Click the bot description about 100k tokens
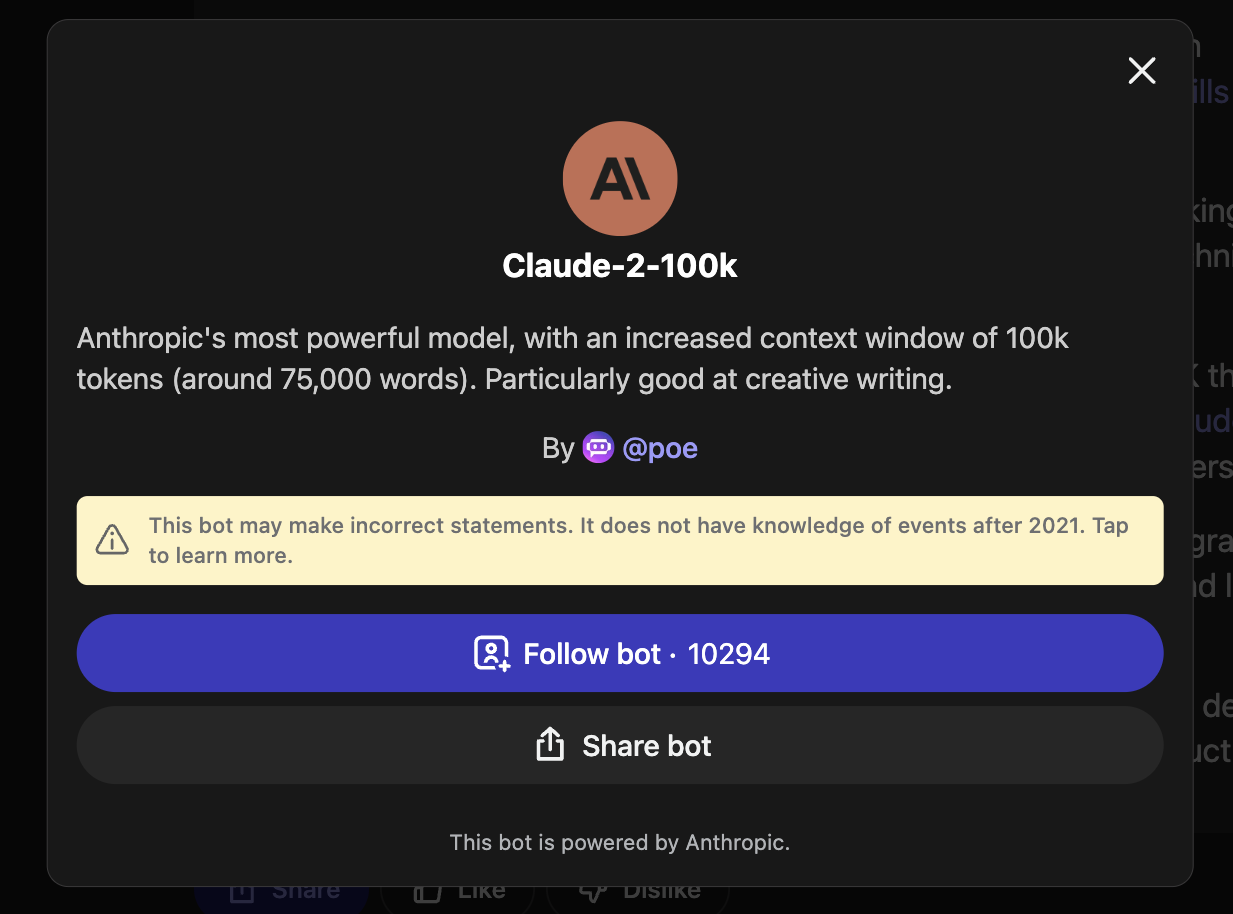This screenshot has width=1233, height=914. (x=573, y=359)
